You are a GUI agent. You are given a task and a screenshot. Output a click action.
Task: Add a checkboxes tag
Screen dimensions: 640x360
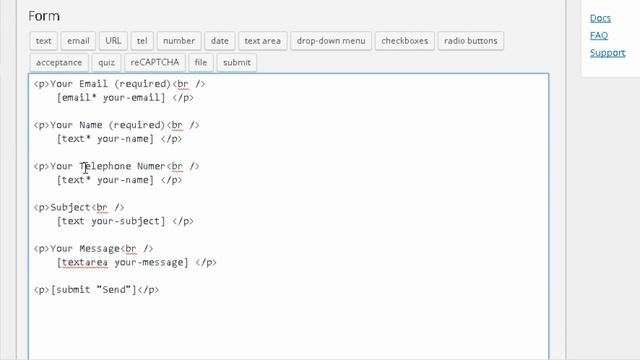pos(404,41)
